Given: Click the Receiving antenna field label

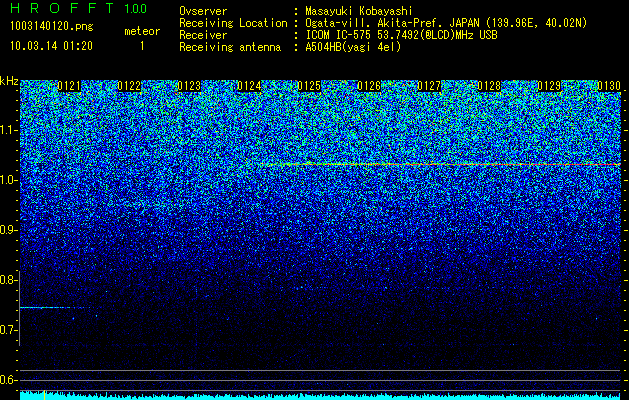Looking at the screenshot, I should (x=230, y=47).
